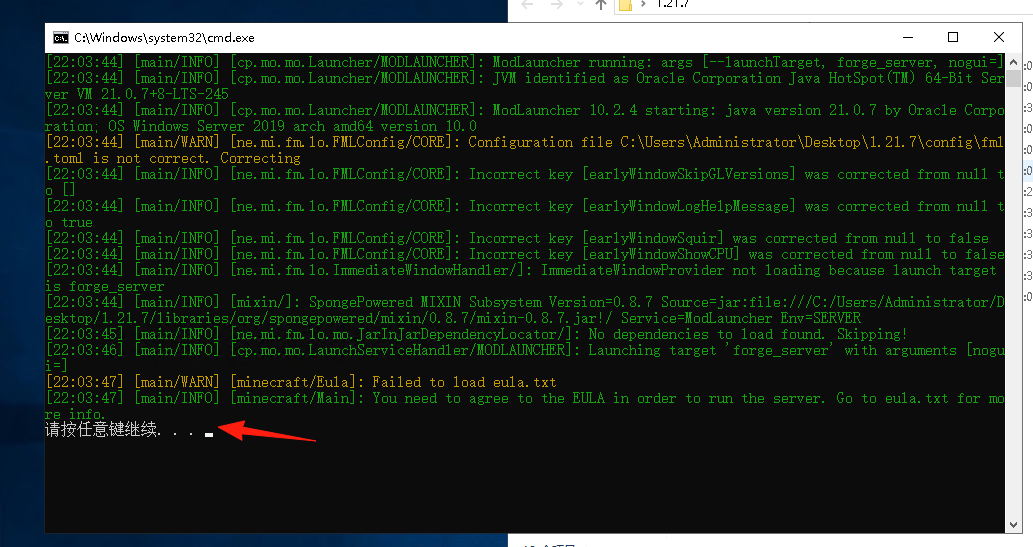Click the console vertical scrollbar track
This screenshot has height=547, width=1033.
(x=1013, y=295)
